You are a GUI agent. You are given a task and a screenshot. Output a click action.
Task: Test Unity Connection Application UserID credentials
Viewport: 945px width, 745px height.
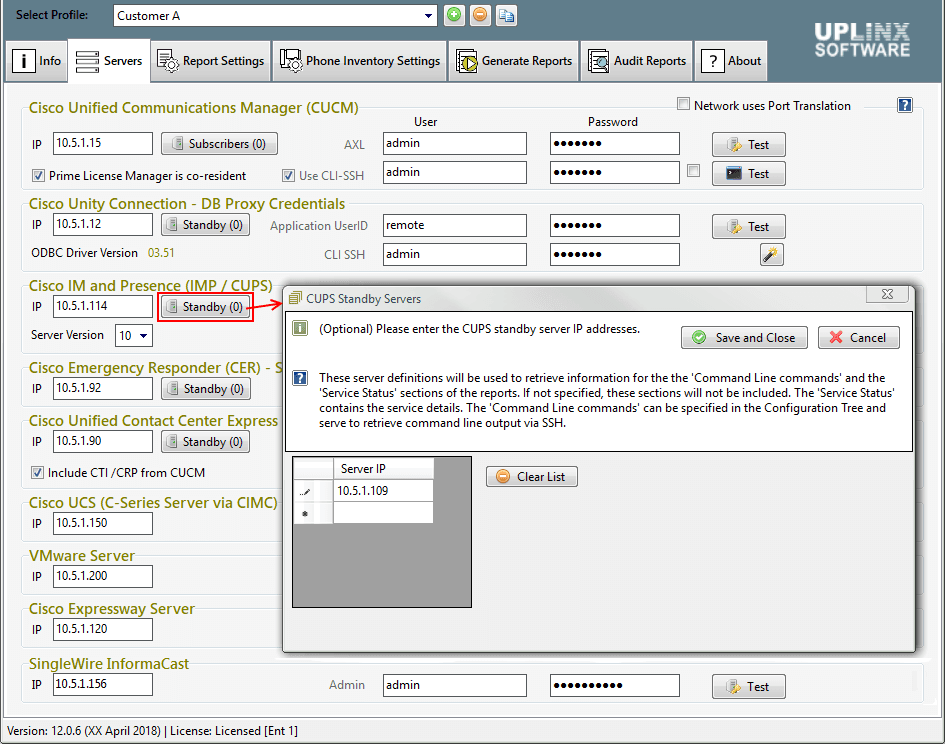tap(749, 227)
